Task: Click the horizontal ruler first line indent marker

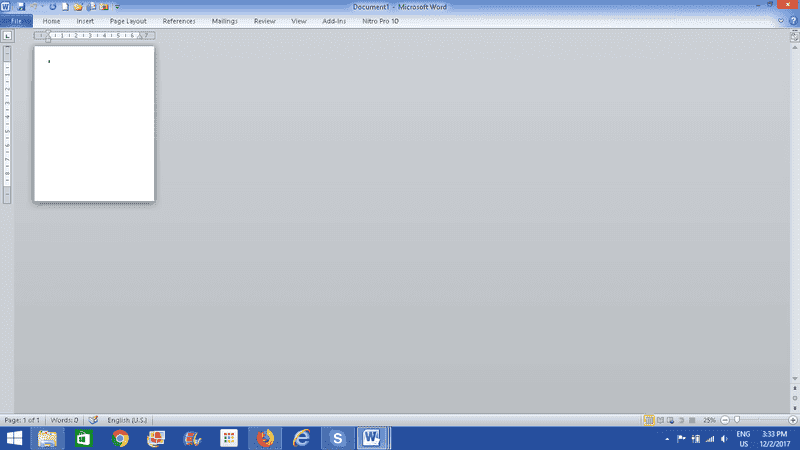Action: click(48, 32)
